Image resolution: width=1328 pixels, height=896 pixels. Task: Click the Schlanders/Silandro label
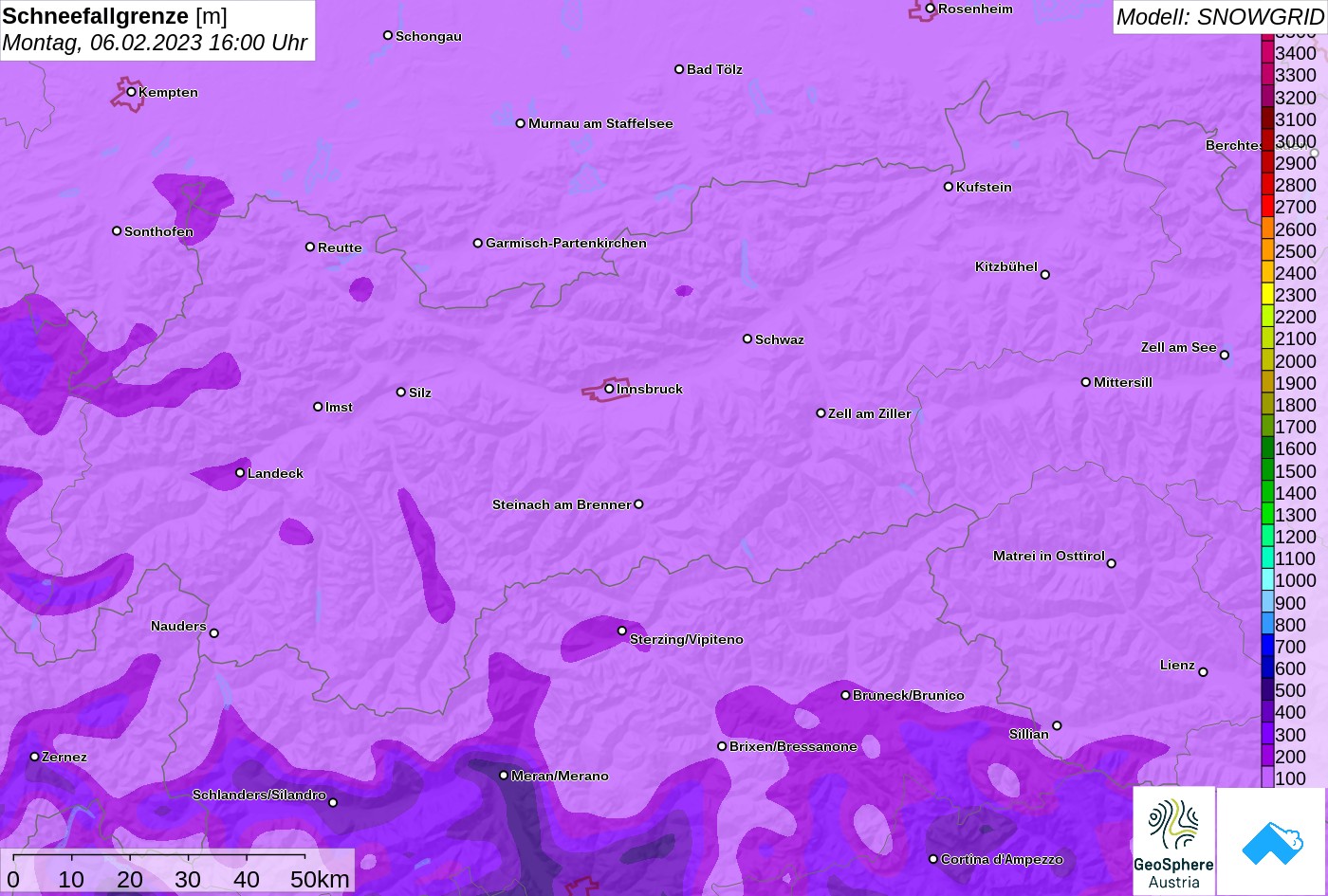pyautogui.click(x=259, y=795)
